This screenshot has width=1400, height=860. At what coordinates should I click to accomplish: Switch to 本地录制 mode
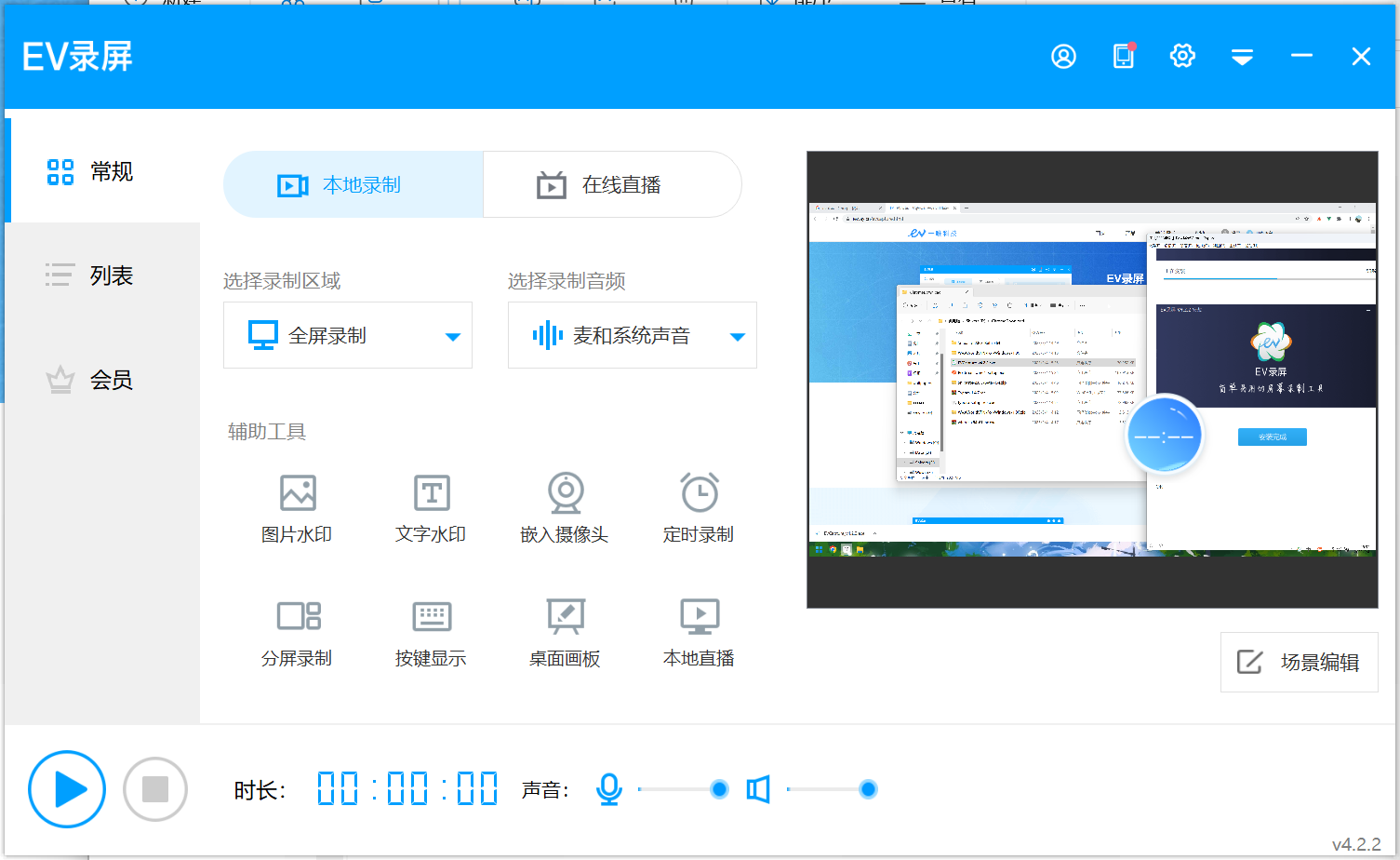(x=353, y=184)
